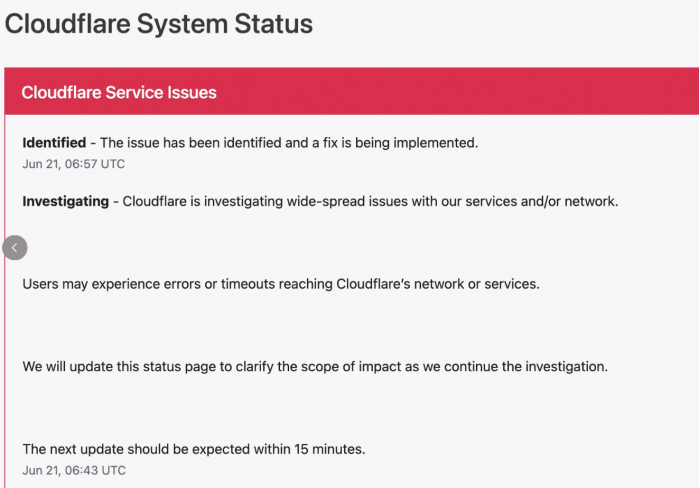Click the phrase "scope of impact"
The height and width of the screenshot is (488, 700).
315,367
